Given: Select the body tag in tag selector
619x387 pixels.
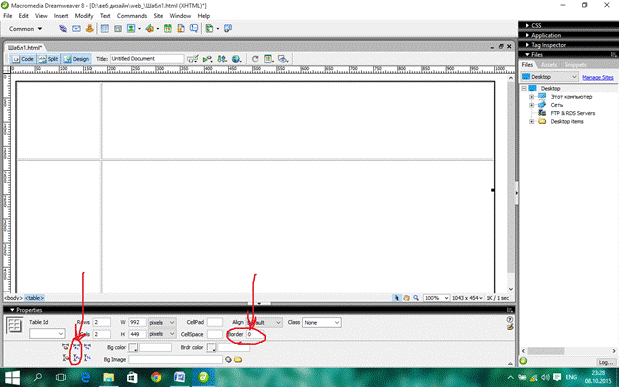Looking at the screenshot, I should (x=13, y=298).
